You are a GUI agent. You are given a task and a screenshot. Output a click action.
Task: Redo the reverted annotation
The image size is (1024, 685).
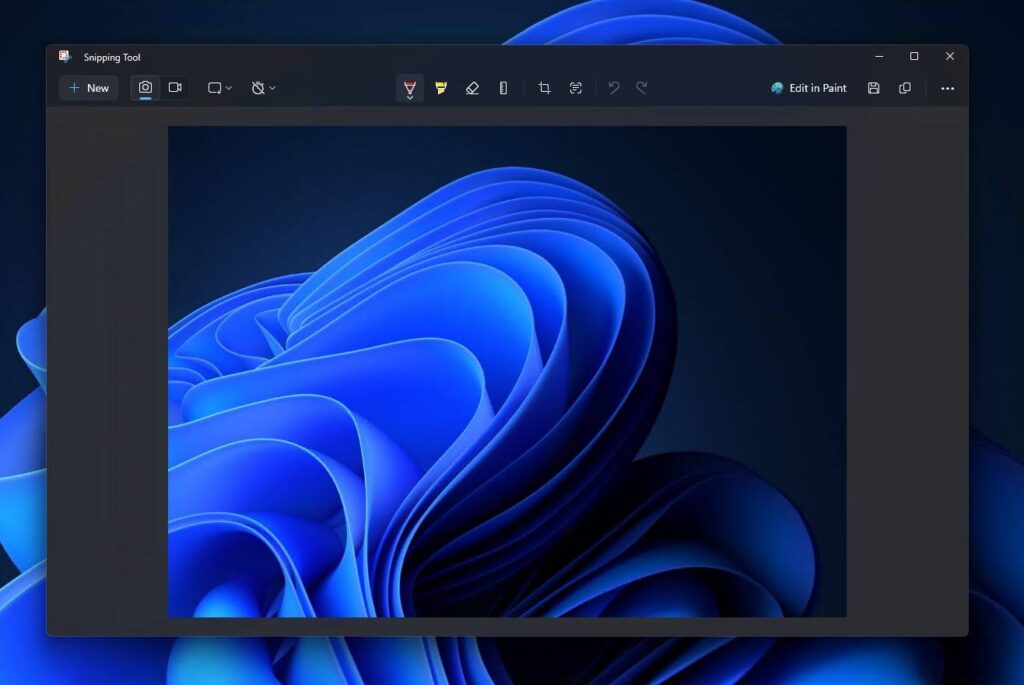pos(642,88)
